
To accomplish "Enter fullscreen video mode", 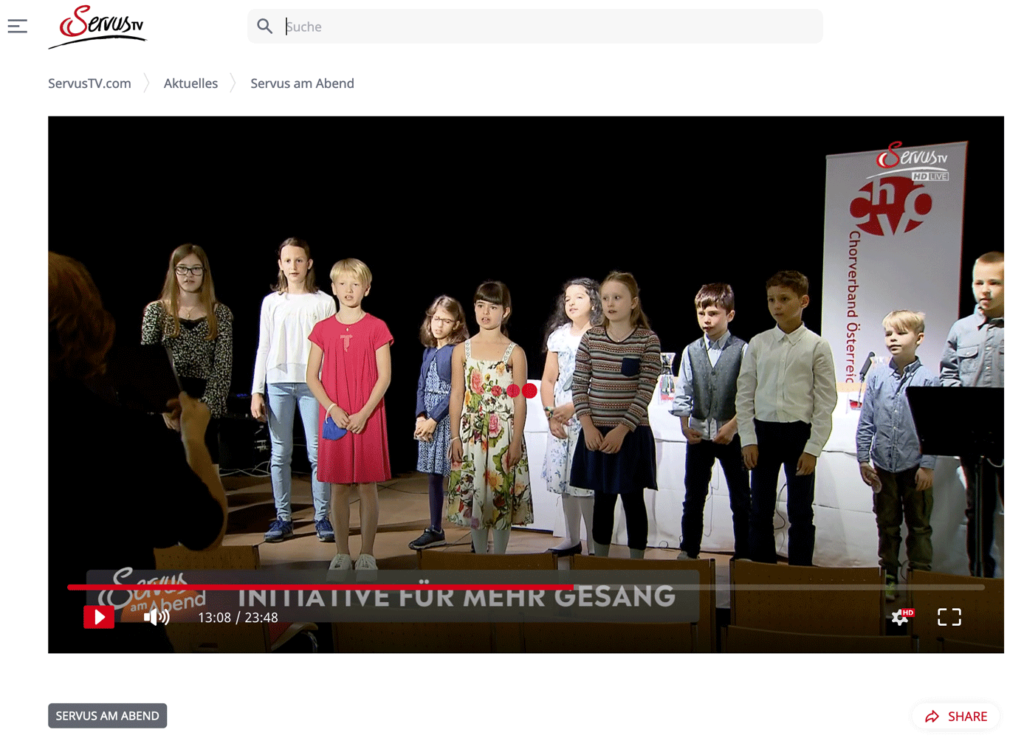I will pos(948,617).
